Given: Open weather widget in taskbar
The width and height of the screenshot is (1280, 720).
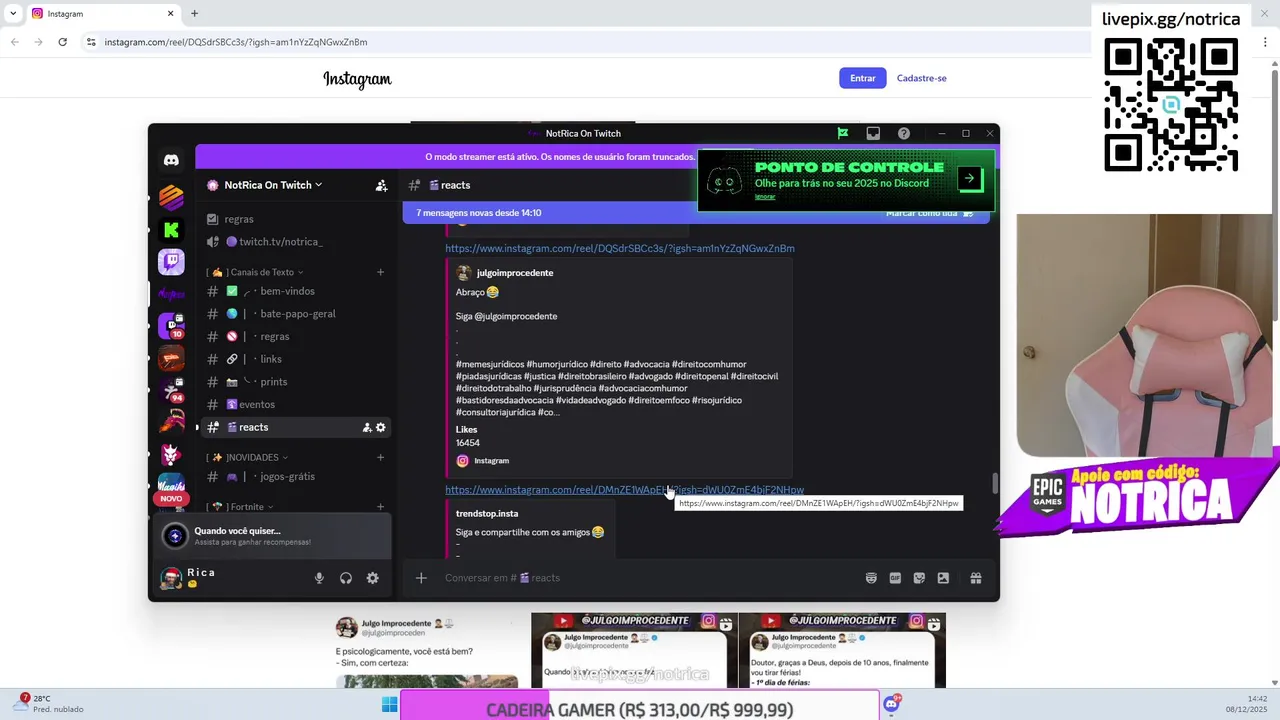Looking at the screenshot, I should click(x=48, y=704).
